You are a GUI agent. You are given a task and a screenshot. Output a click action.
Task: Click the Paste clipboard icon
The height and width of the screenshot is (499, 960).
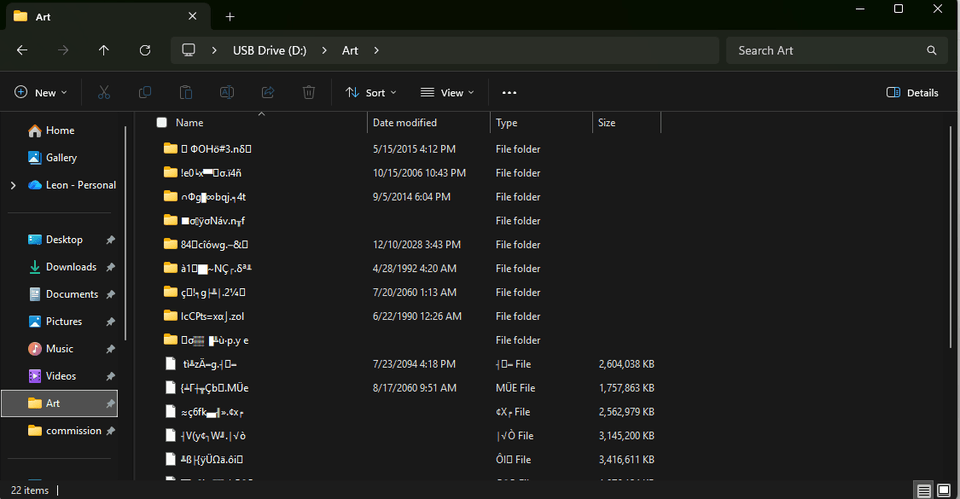pos(186,92)
